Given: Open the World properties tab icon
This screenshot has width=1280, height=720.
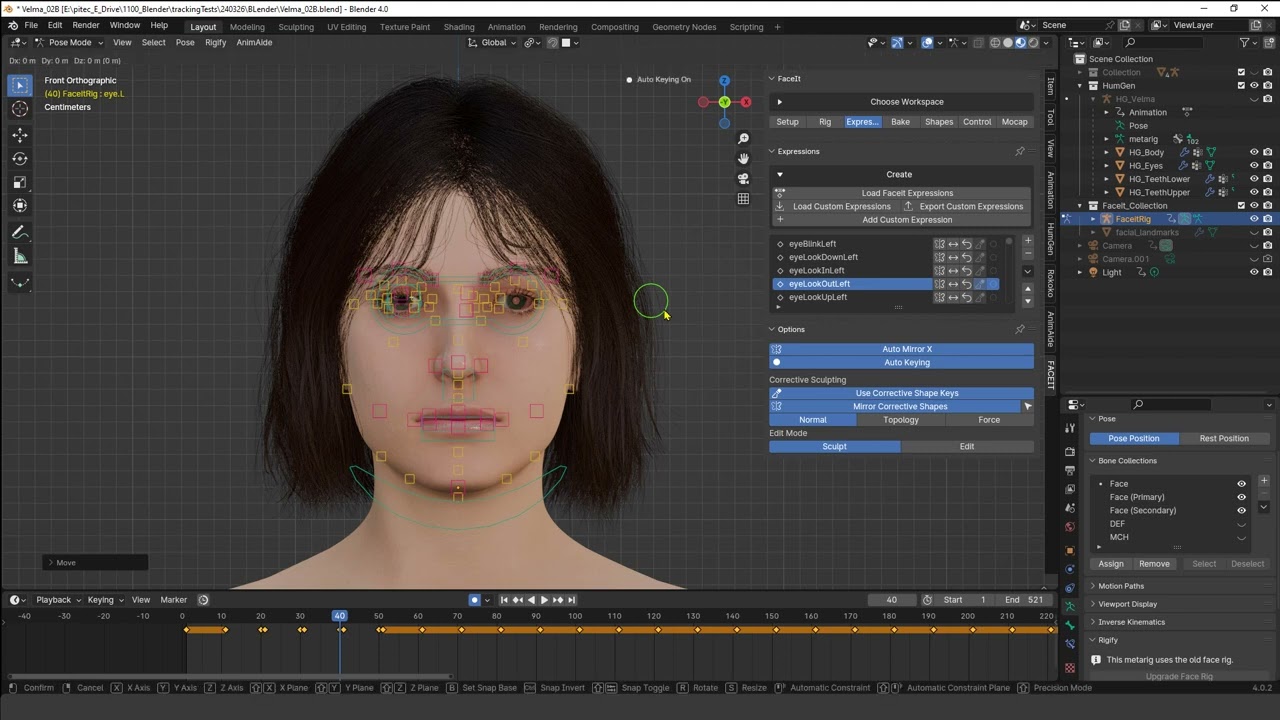Looking at the screenshot, I should tap(1070, 527).
